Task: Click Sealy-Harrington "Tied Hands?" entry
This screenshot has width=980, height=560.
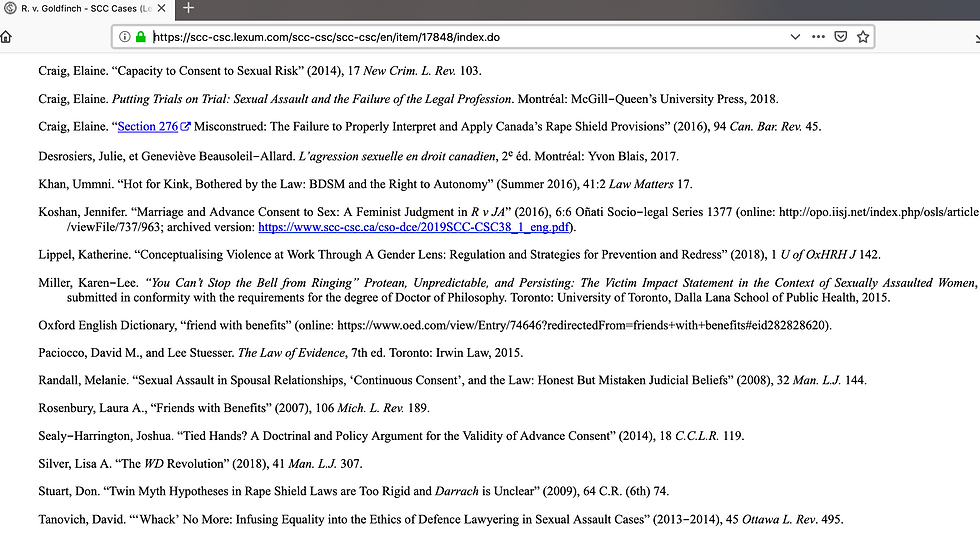Action: coord(391,436)
